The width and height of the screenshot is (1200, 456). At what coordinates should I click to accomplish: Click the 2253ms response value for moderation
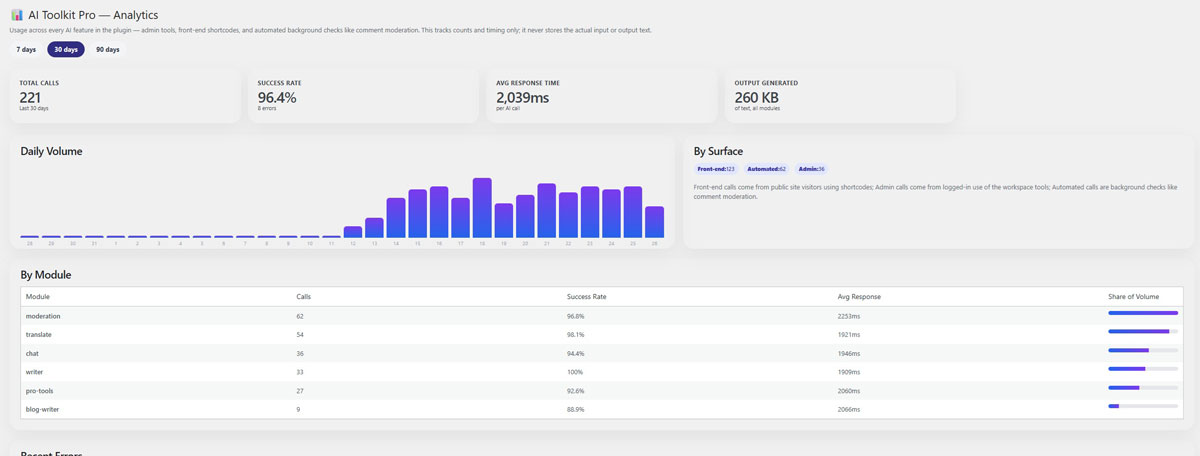pyautogui.click(x=849, y=316)
